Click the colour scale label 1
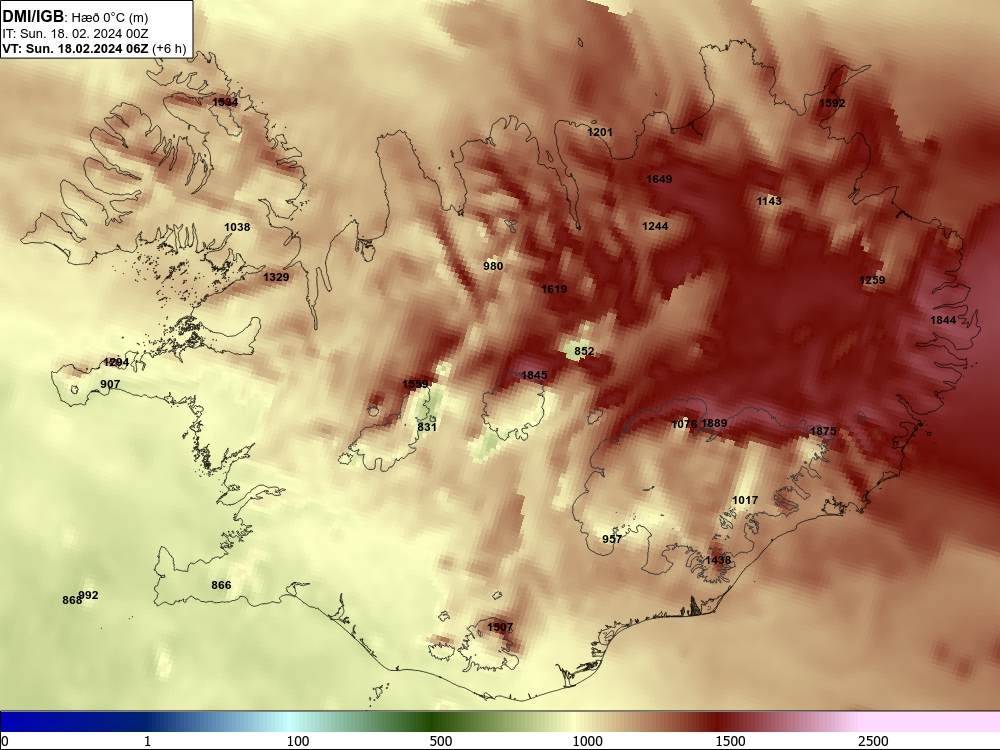This screenshot has height=750, width=1000. pyautogui.click(x=148, y=741)
